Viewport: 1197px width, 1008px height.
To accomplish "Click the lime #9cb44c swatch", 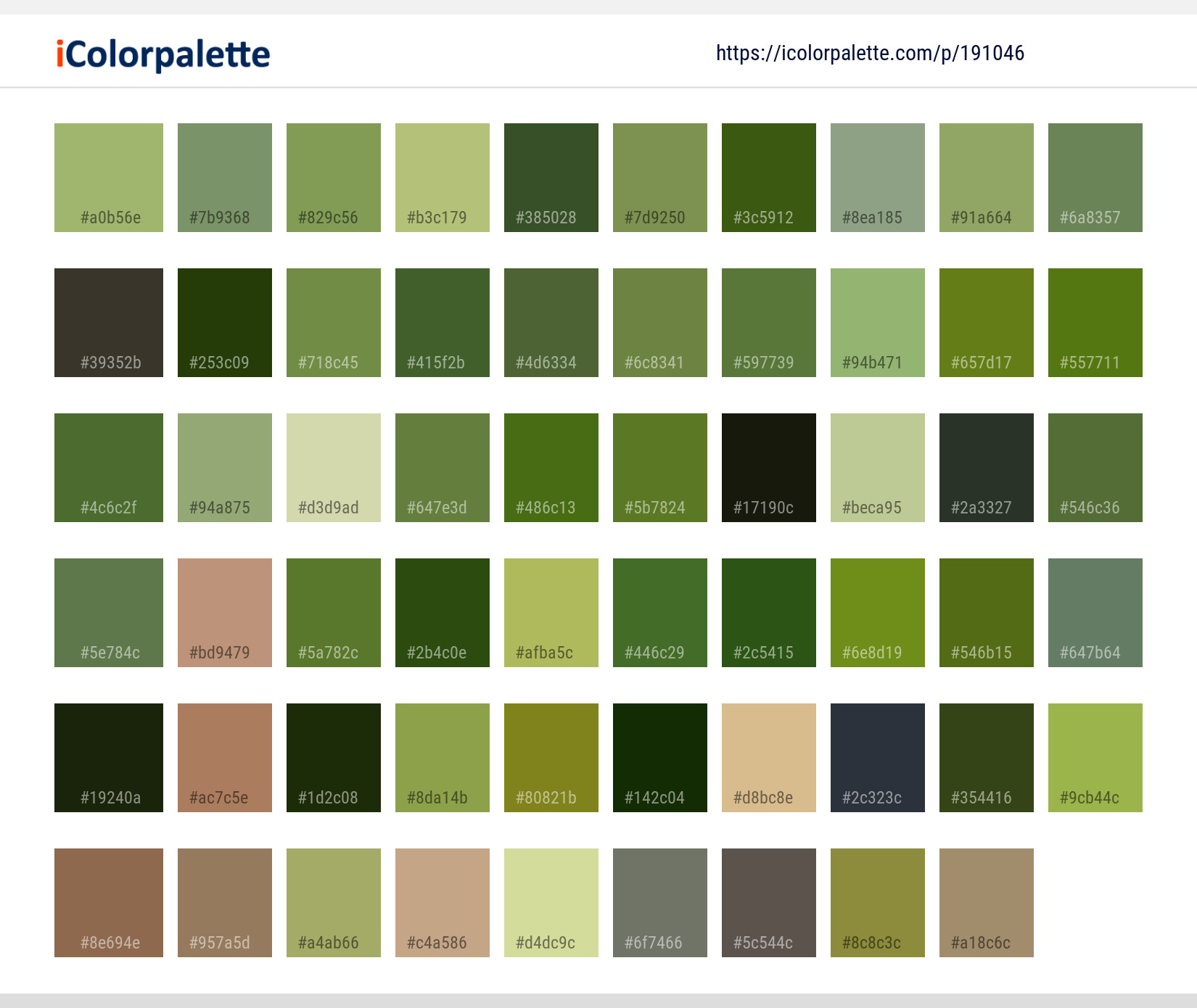I will coord(1095,758).
